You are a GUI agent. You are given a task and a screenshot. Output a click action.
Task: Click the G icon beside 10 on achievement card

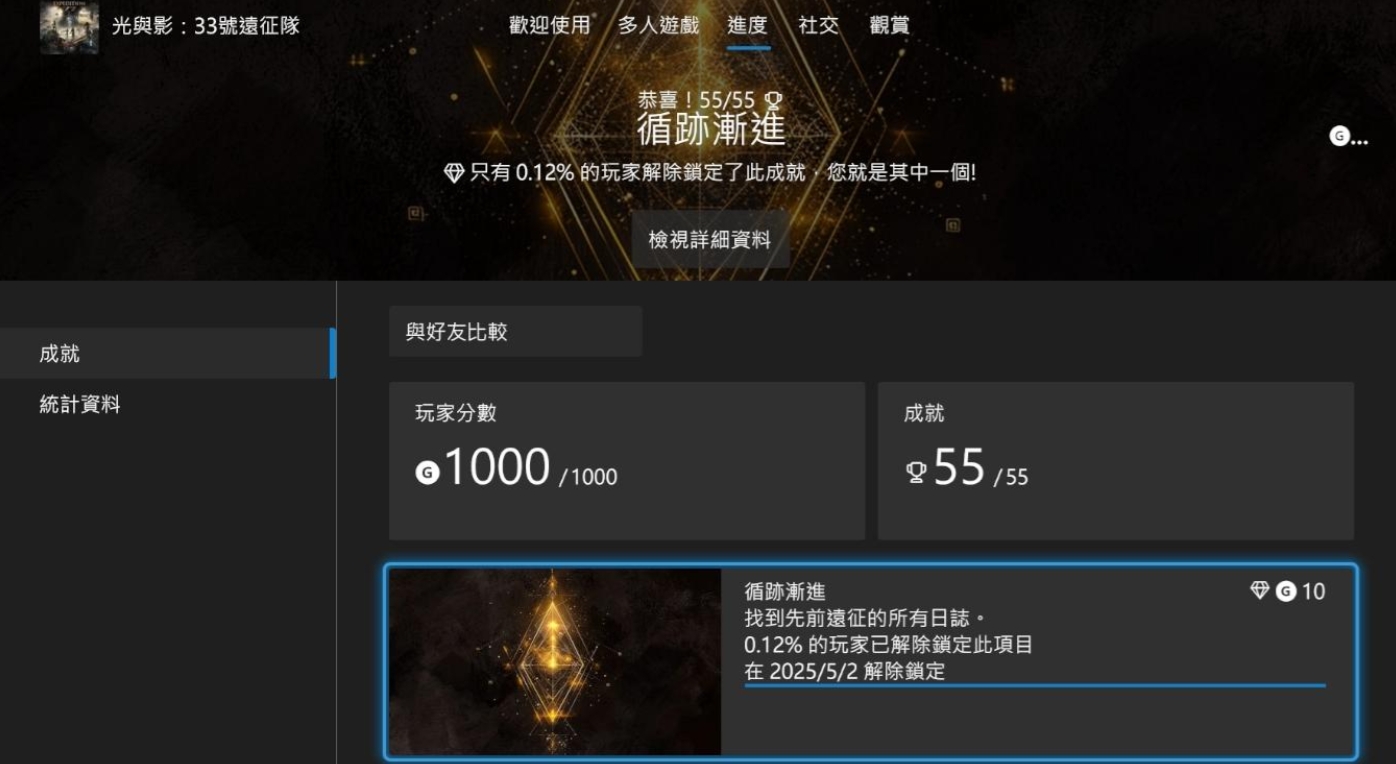(x=1286, y=592)
